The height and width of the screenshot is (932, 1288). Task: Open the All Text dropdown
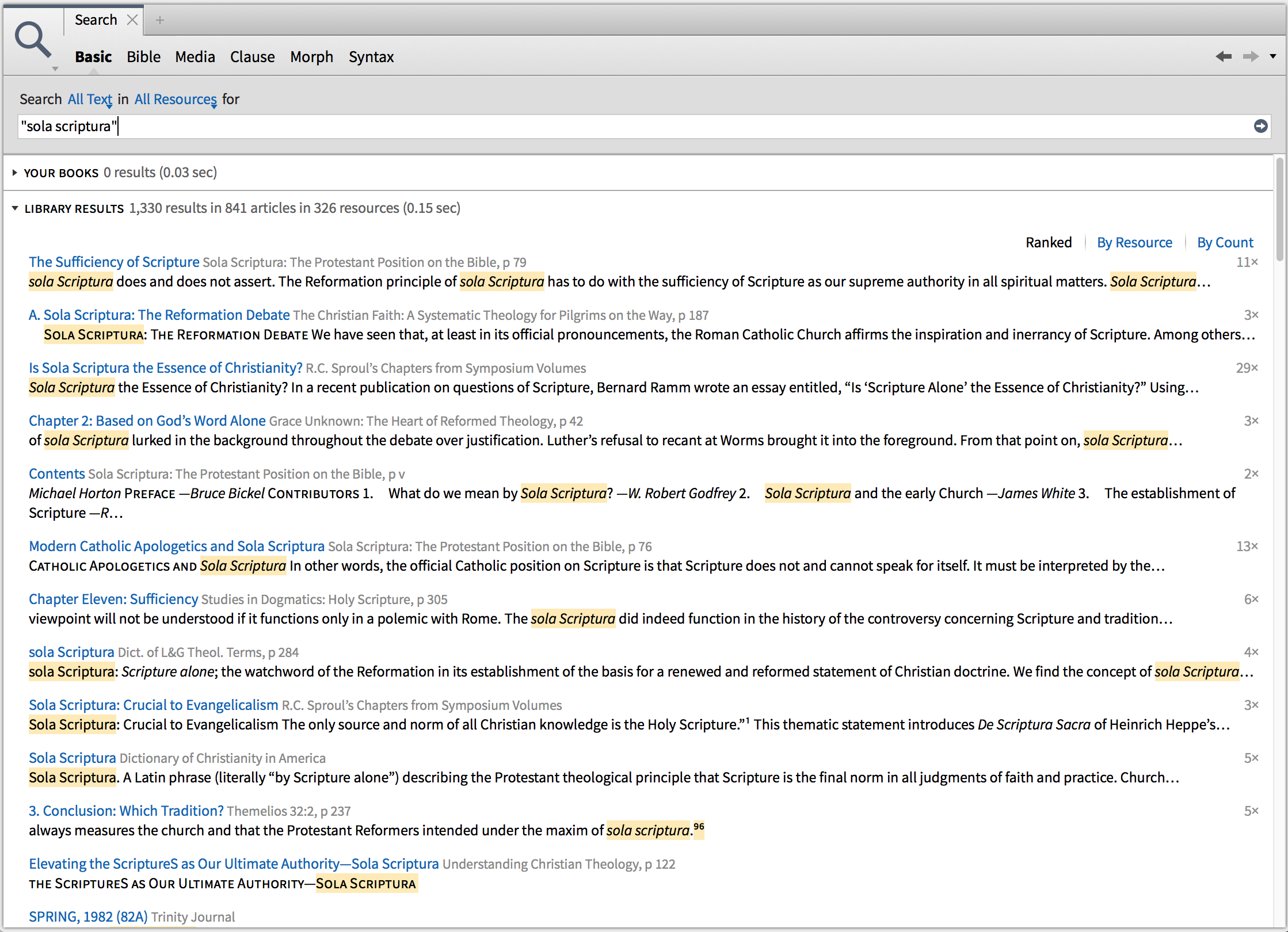pos(90,100)
